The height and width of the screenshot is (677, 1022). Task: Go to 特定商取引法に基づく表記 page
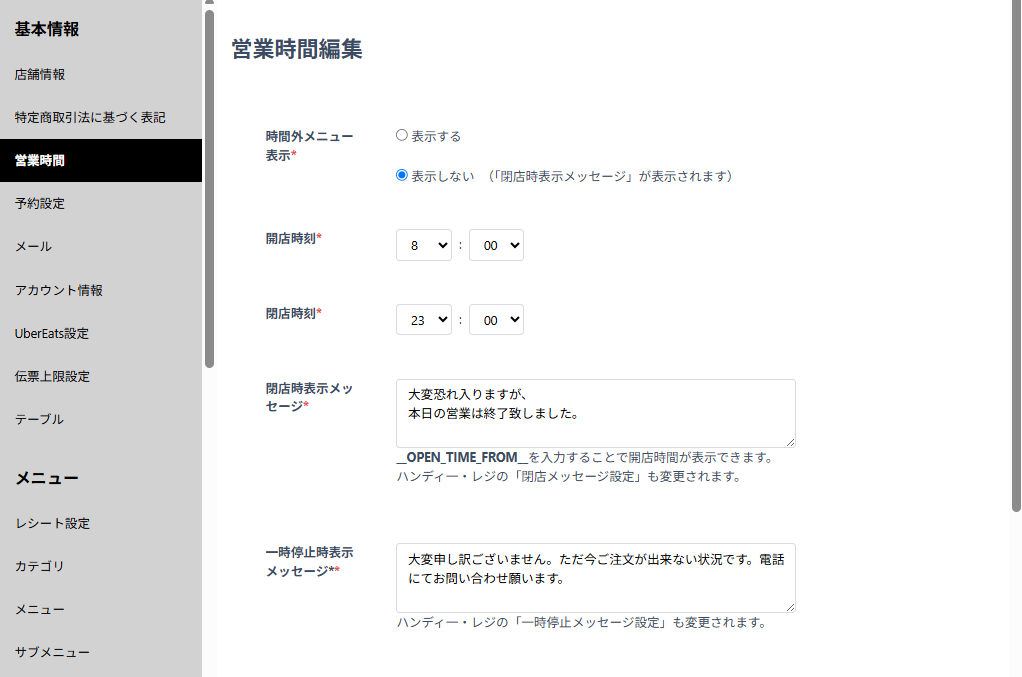coord(90,117)
